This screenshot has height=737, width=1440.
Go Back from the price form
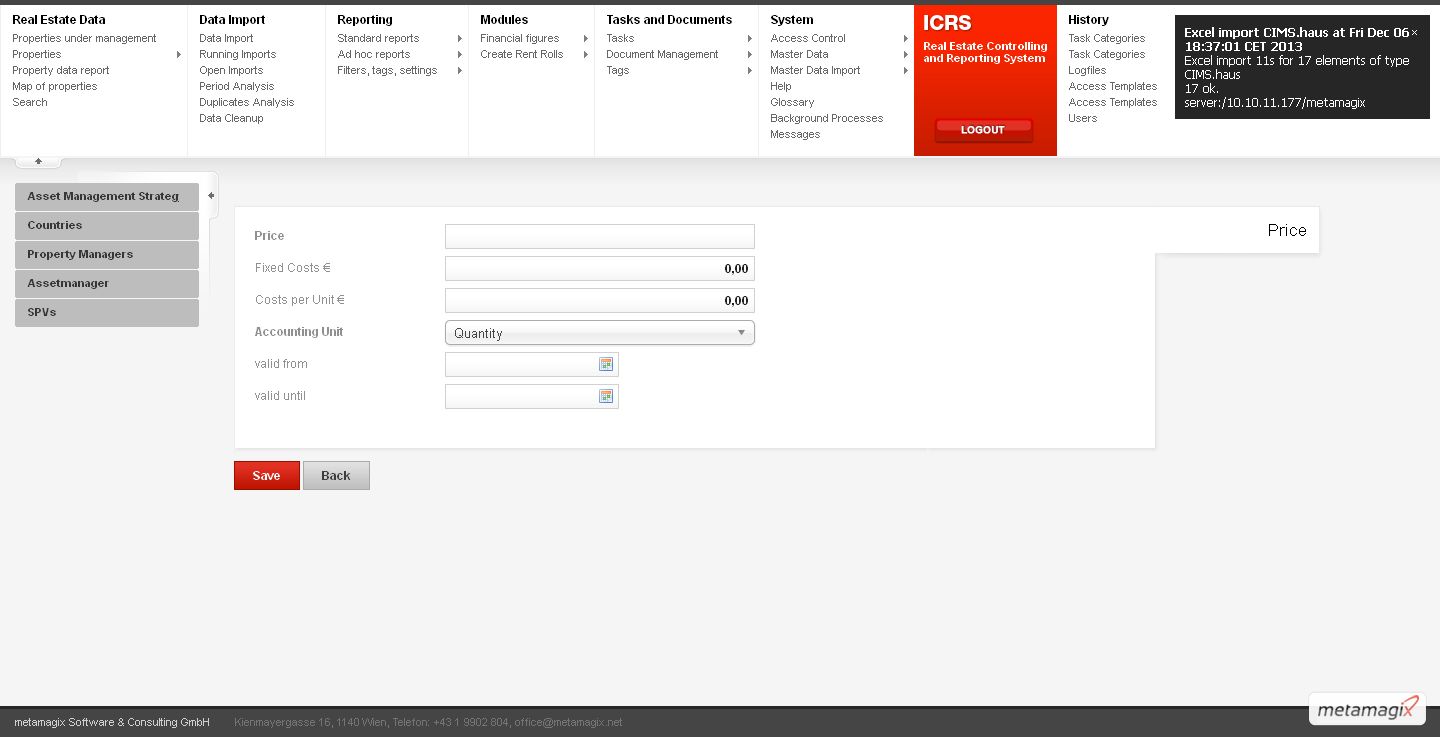point(336,476)
